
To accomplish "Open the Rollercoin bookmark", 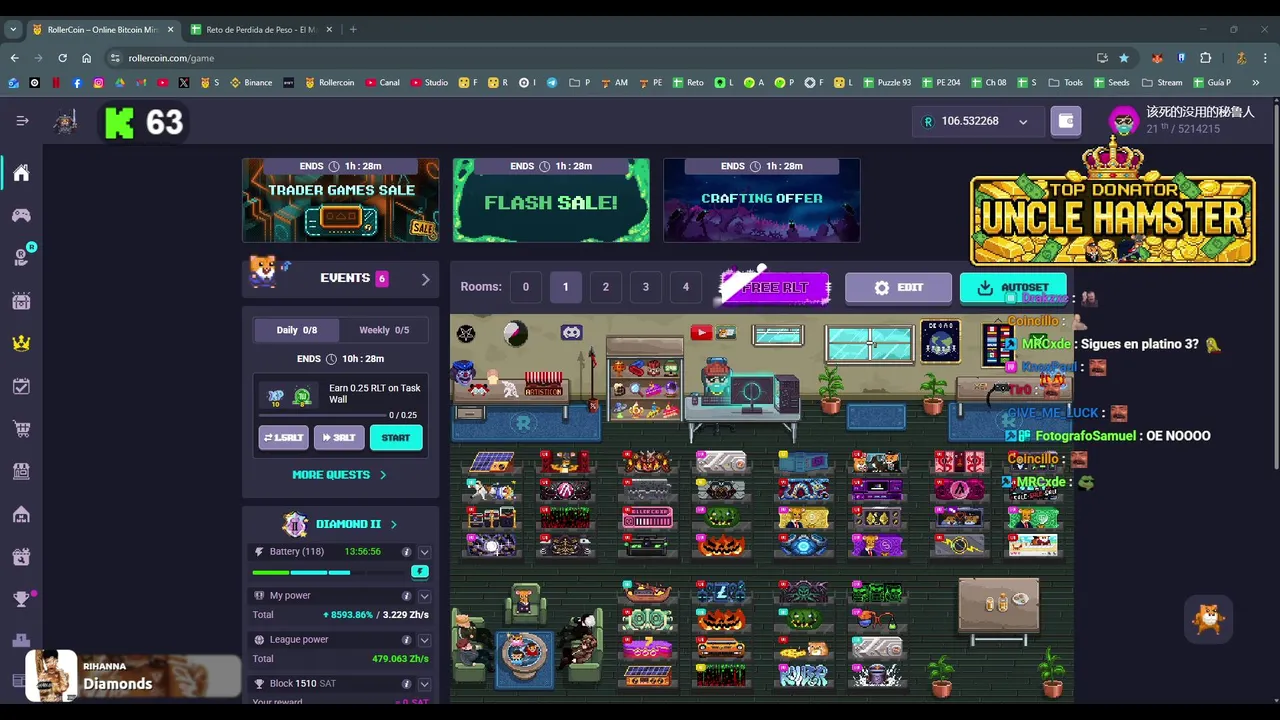I will coord(329,82).
